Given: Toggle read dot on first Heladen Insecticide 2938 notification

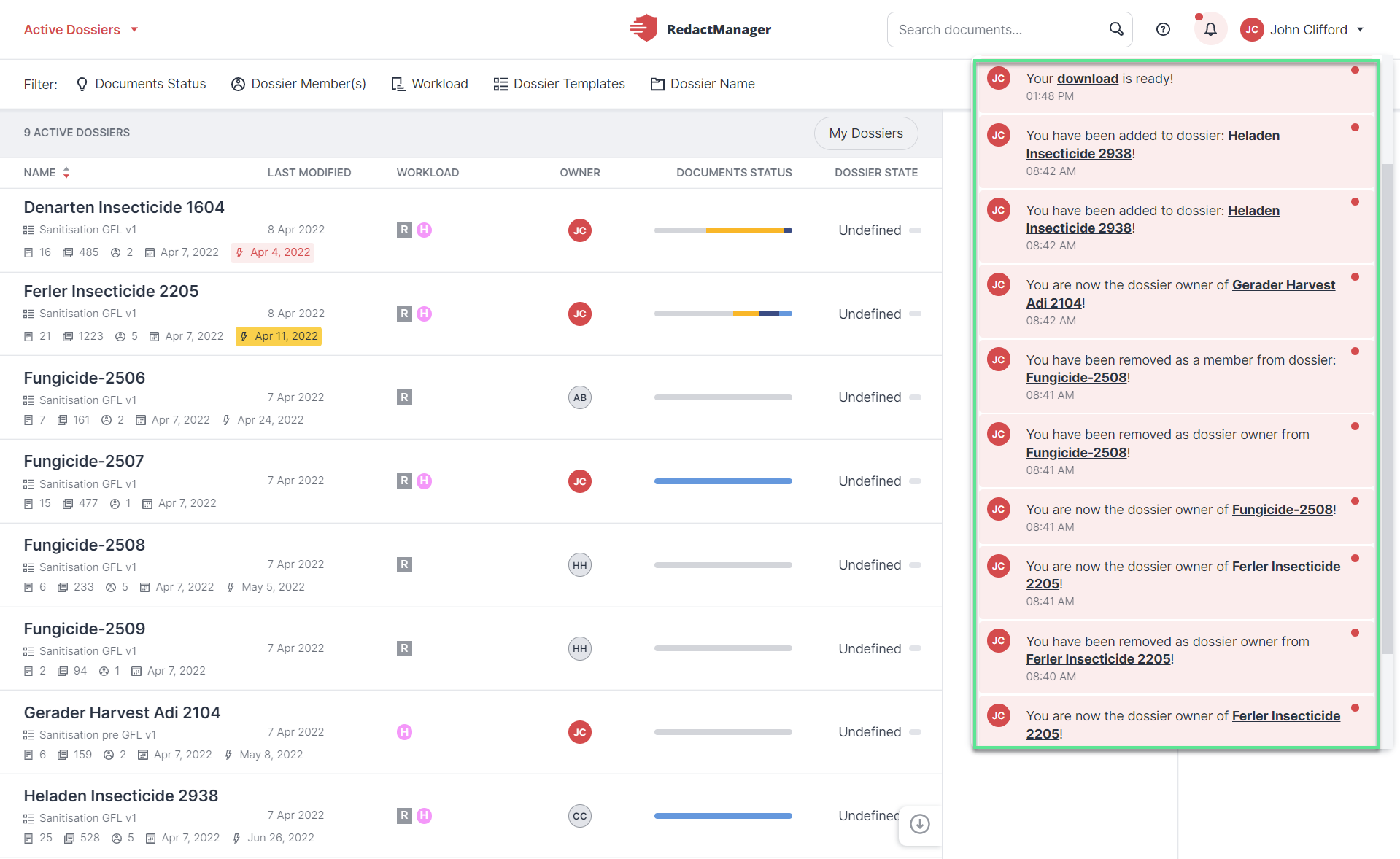Looking at the screenshot, I should tap(1355, 128).
